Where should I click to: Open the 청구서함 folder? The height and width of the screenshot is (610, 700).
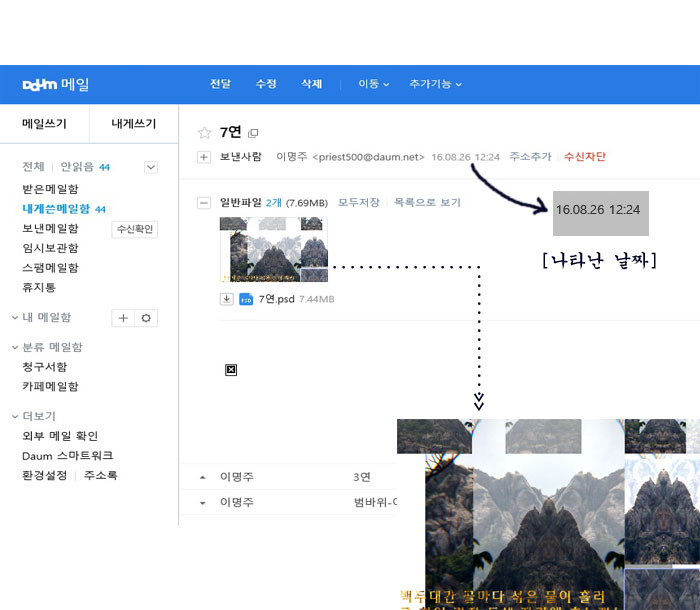pos(45,367)
